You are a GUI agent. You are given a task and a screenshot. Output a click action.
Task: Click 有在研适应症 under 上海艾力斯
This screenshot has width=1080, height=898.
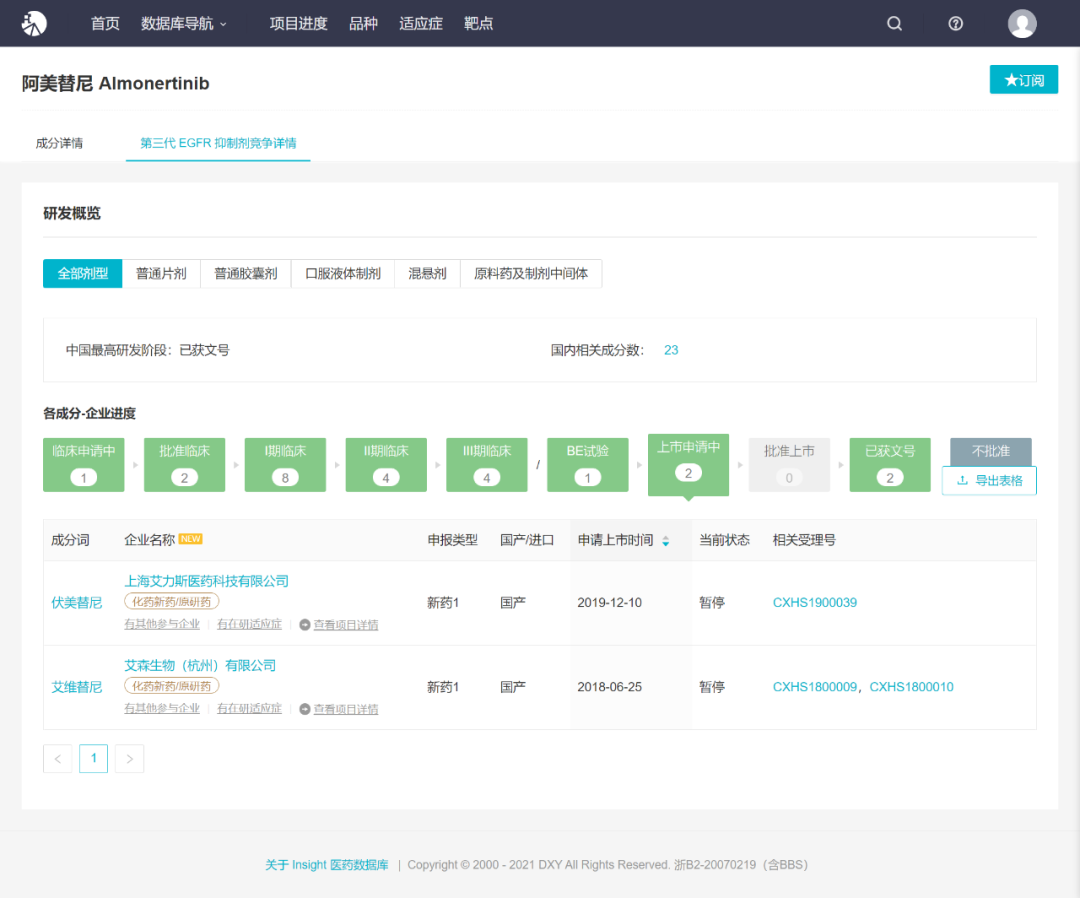[x=249, y=625]
